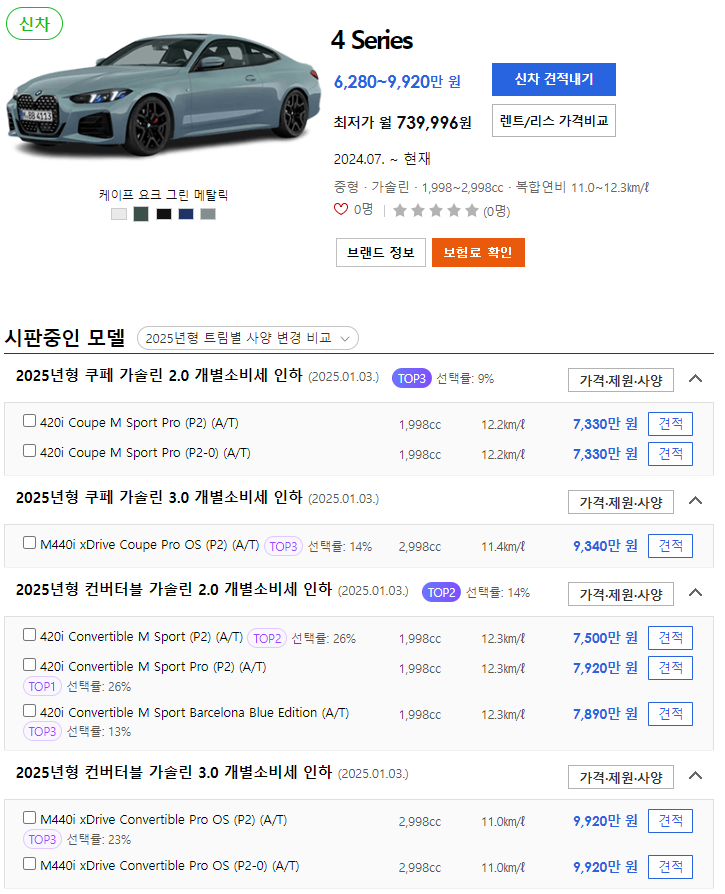This screenshot has height=894, width=725.
Task: Click the TOP2 badge beside 420i Convertible M Sport
Action: click(x=267, y=639)
